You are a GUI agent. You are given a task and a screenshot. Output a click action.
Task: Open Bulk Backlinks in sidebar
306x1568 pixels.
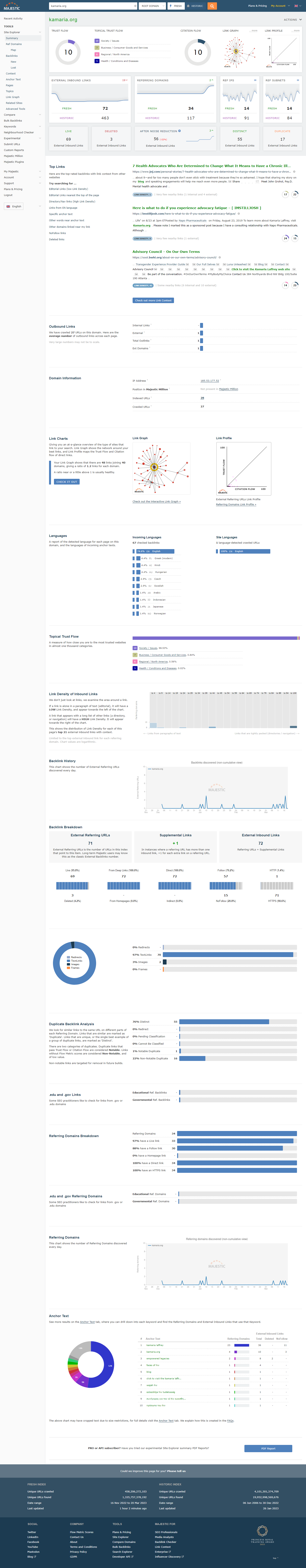13,121
